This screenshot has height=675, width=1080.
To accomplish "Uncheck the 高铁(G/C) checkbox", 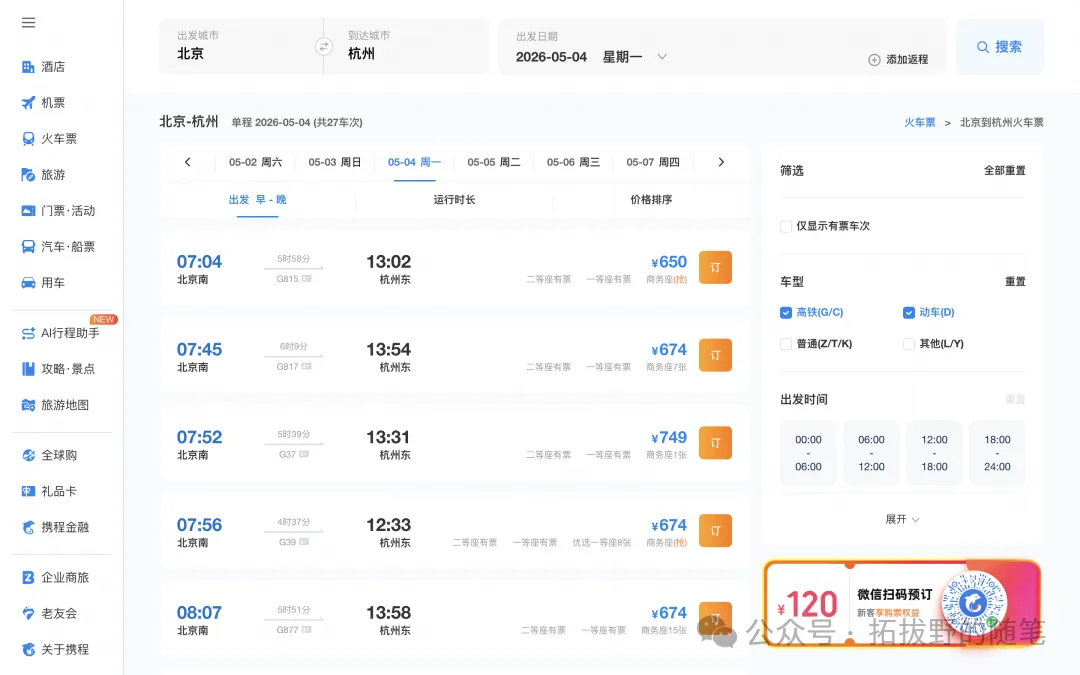I will (x=786, y=313).
